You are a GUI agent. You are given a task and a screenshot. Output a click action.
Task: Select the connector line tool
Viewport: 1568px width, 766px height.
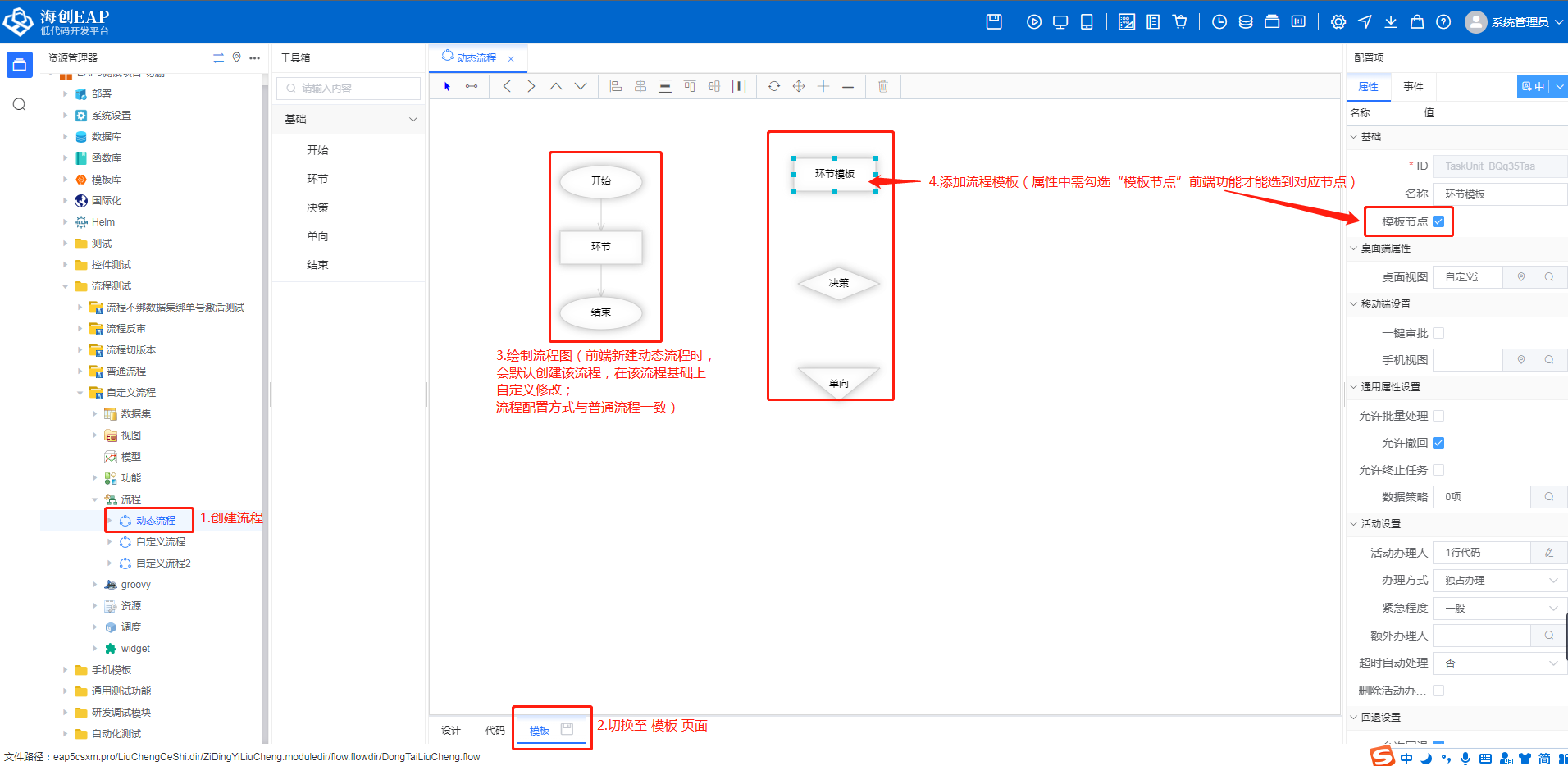point(472,86)
